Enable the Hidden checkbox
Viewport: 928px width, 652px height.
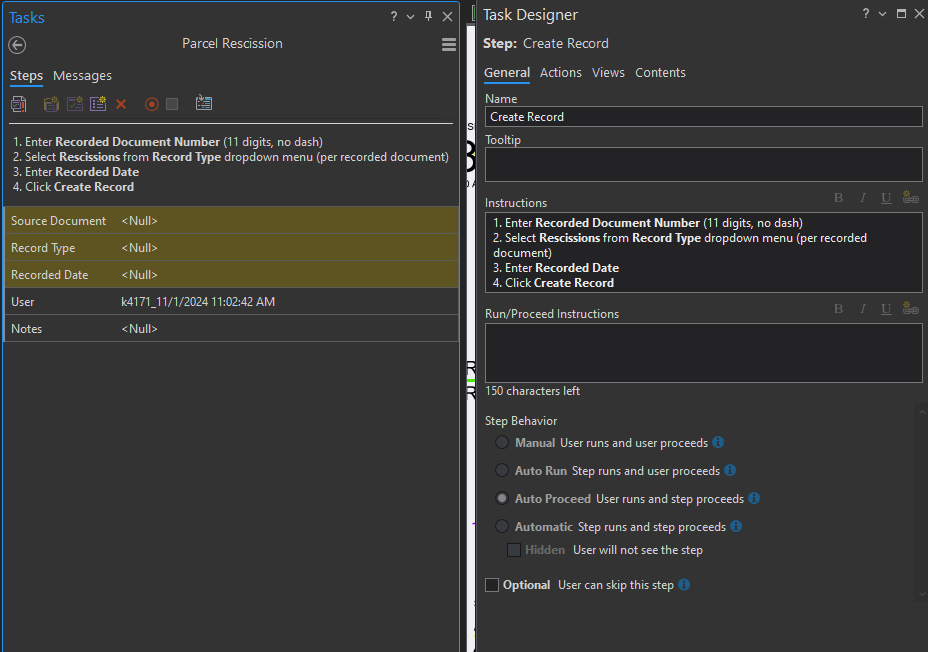click(513, 549)
